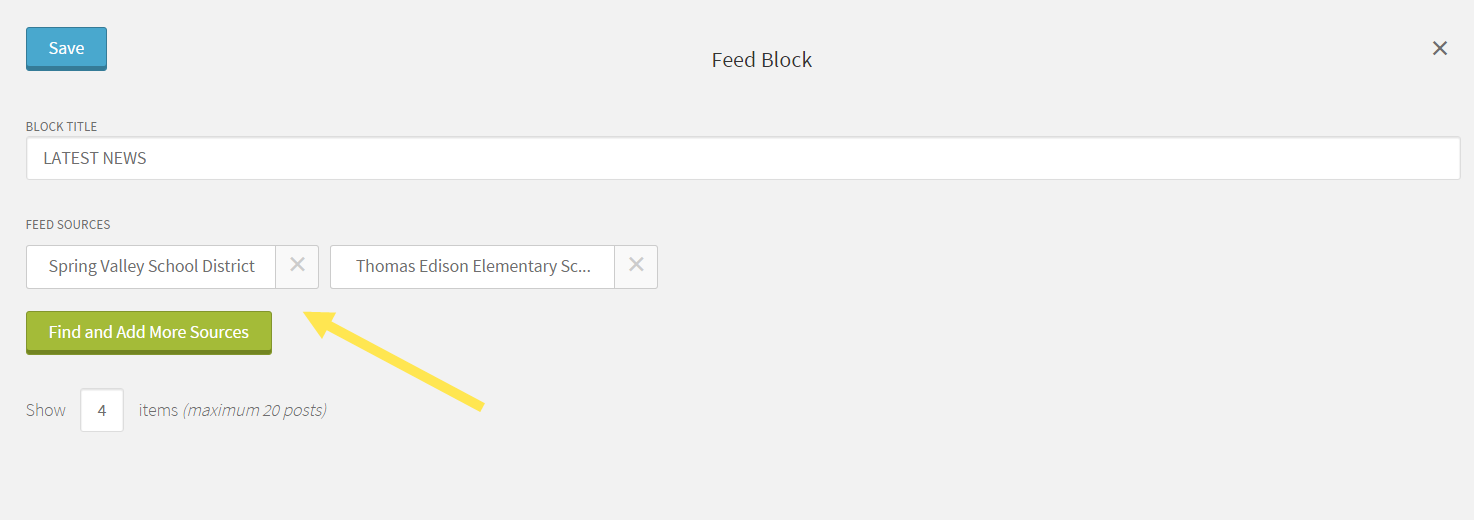Screen dimensions: 1474x520
Task: Click the BLOCK TITLE label
Action: point(62,127)
